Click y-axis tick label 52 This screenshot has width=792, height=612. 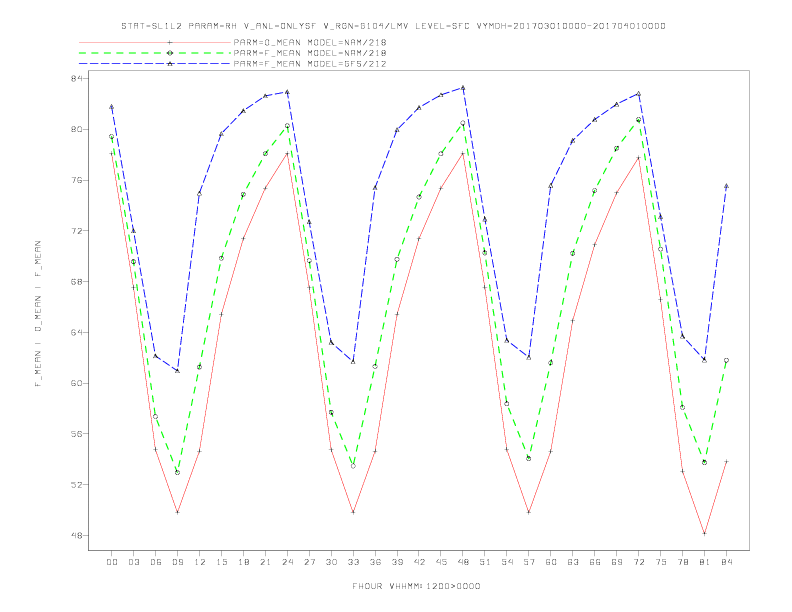pyautogui.click(x=77, y=485)
